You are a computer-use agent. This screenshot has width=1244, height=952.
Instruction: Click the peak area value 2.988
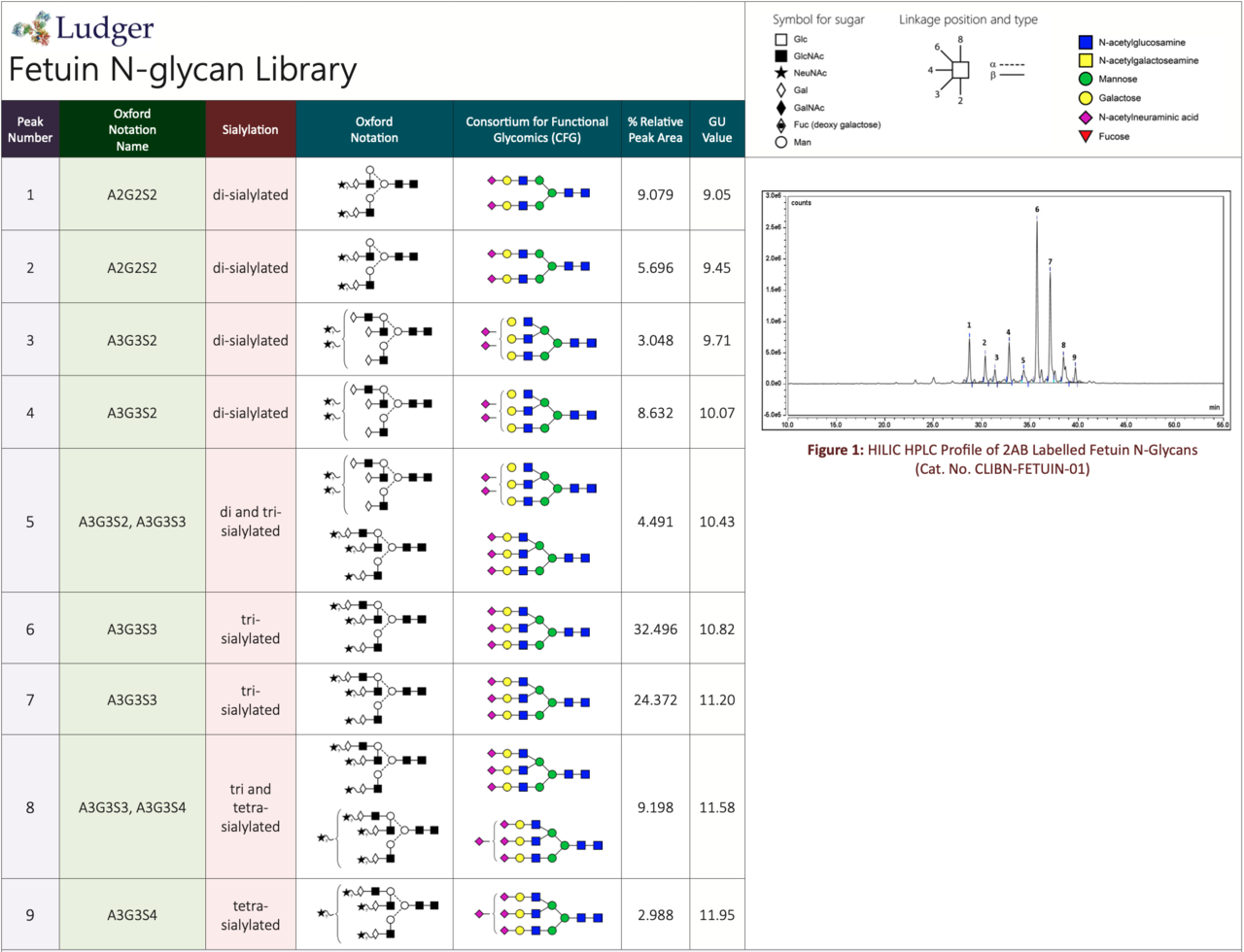click(656, 914)
